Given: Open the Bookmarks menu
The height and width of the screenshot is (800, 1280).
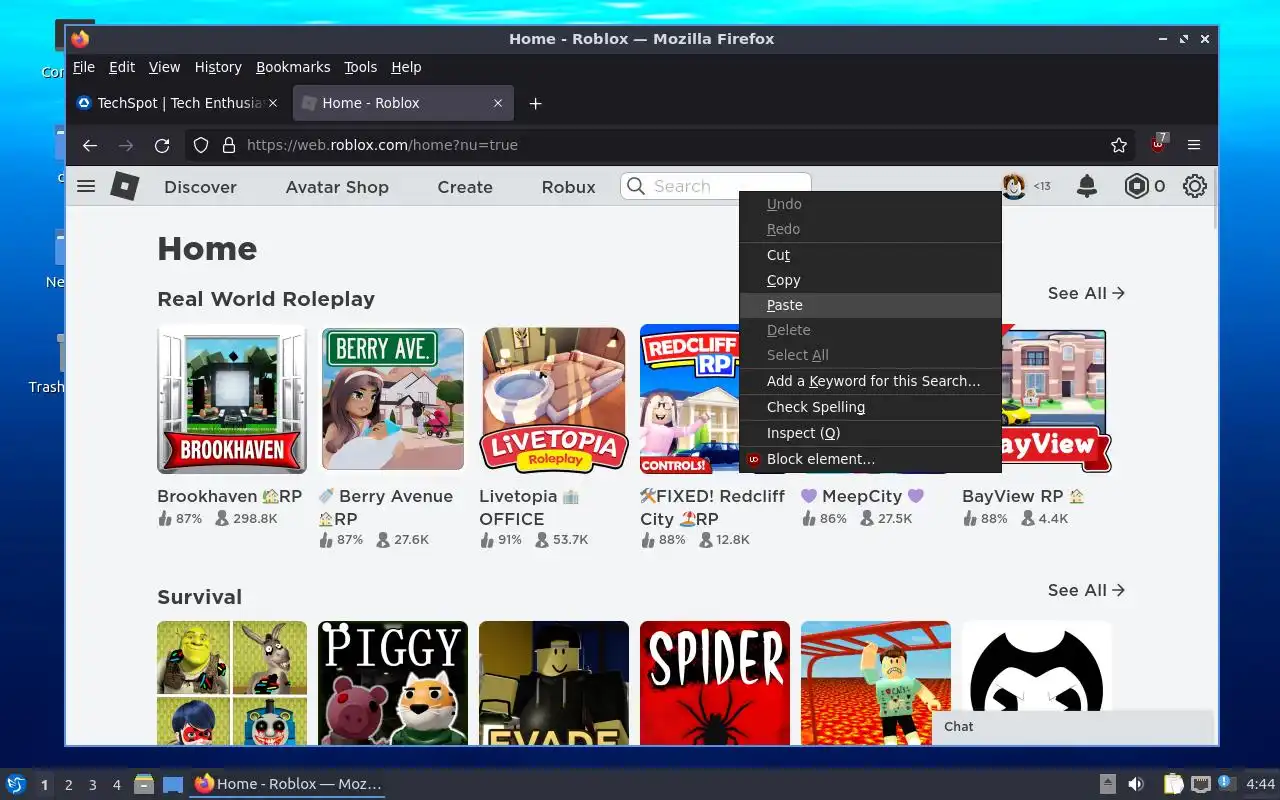Looking at the screenshot, I should point(293,67).
